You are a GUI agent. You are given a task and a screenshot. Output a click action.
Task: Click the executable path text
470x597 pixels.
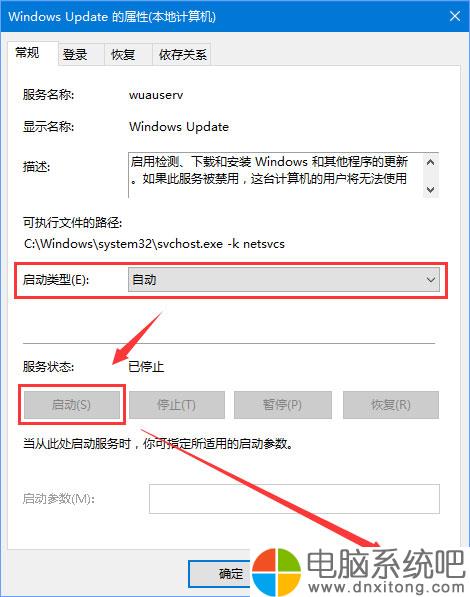pos(154,244)
